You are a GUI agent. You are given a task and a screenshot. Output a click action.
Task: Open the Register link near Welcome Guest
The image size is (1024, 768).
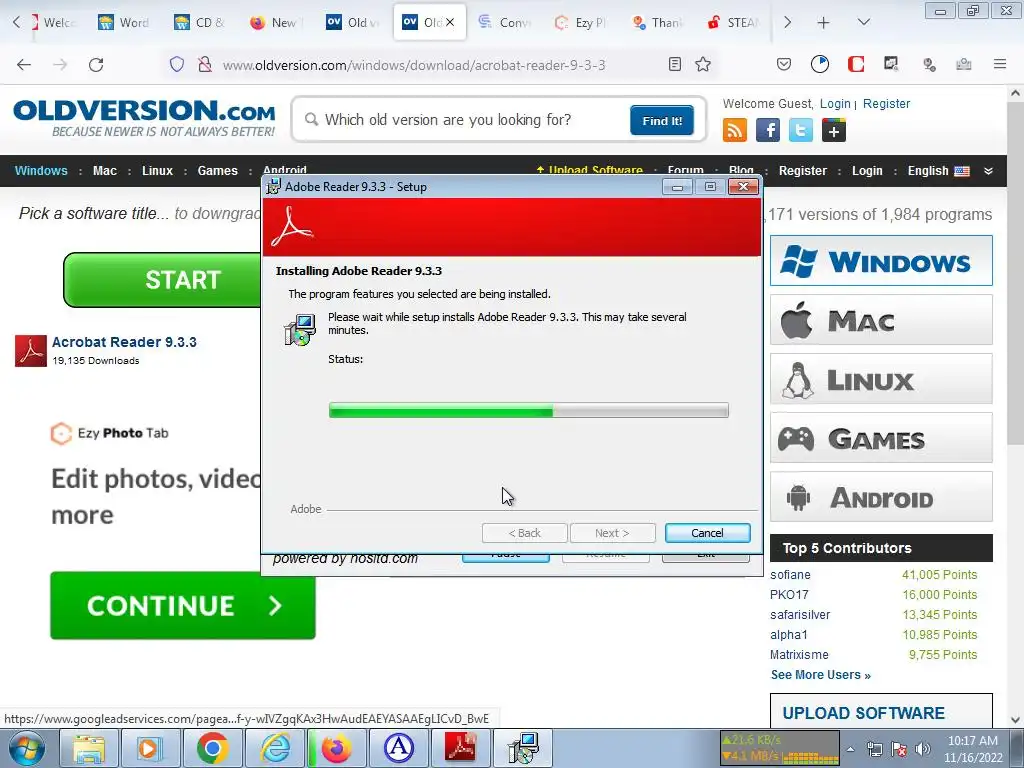[886, 104]
